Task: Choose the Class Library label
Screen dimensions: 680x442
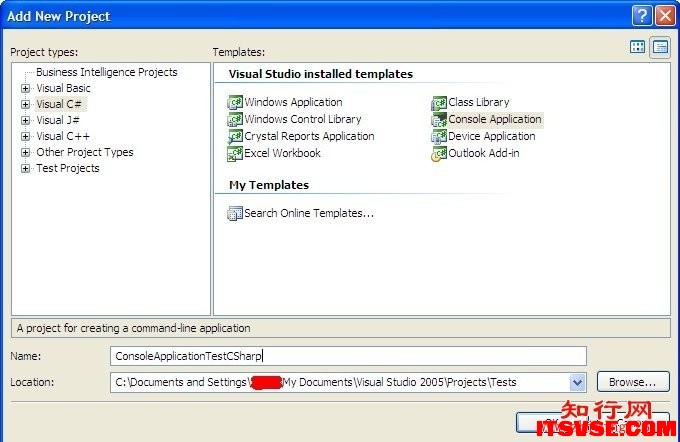Action: 479,102
